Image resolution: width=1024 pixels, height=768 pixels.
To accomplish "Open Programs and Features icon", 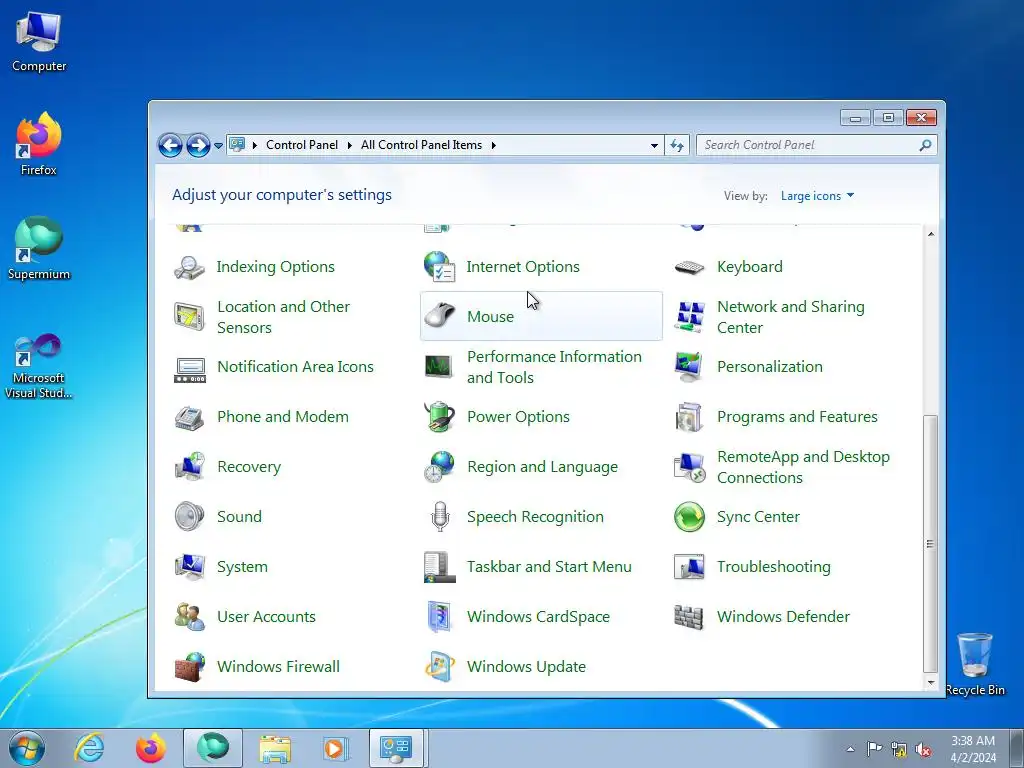I will click(x=690, y=417).
